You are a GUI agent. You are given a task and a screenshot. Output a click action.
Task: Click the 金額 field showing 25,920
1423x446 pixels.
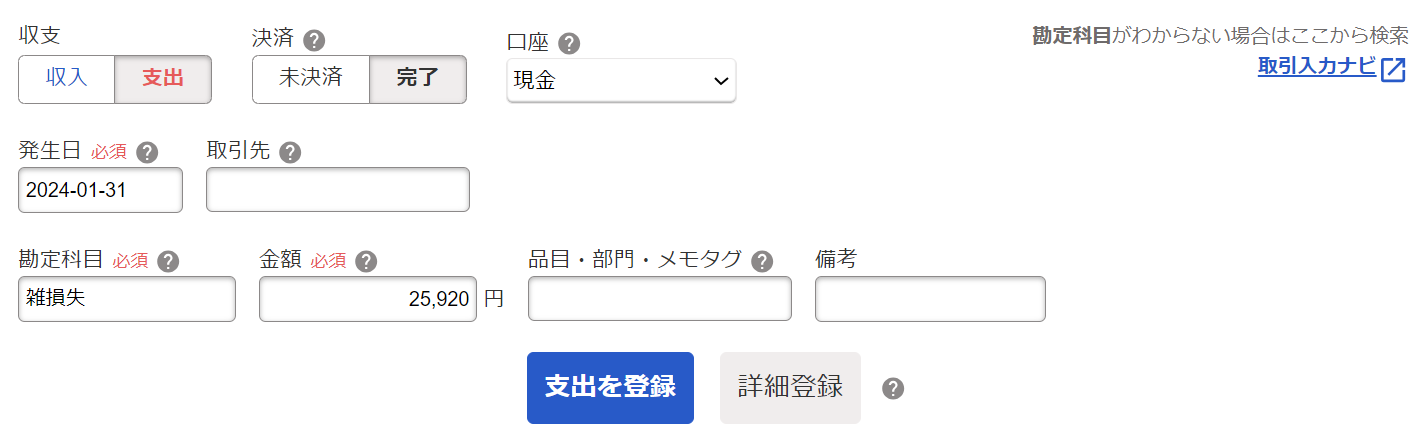368,299
